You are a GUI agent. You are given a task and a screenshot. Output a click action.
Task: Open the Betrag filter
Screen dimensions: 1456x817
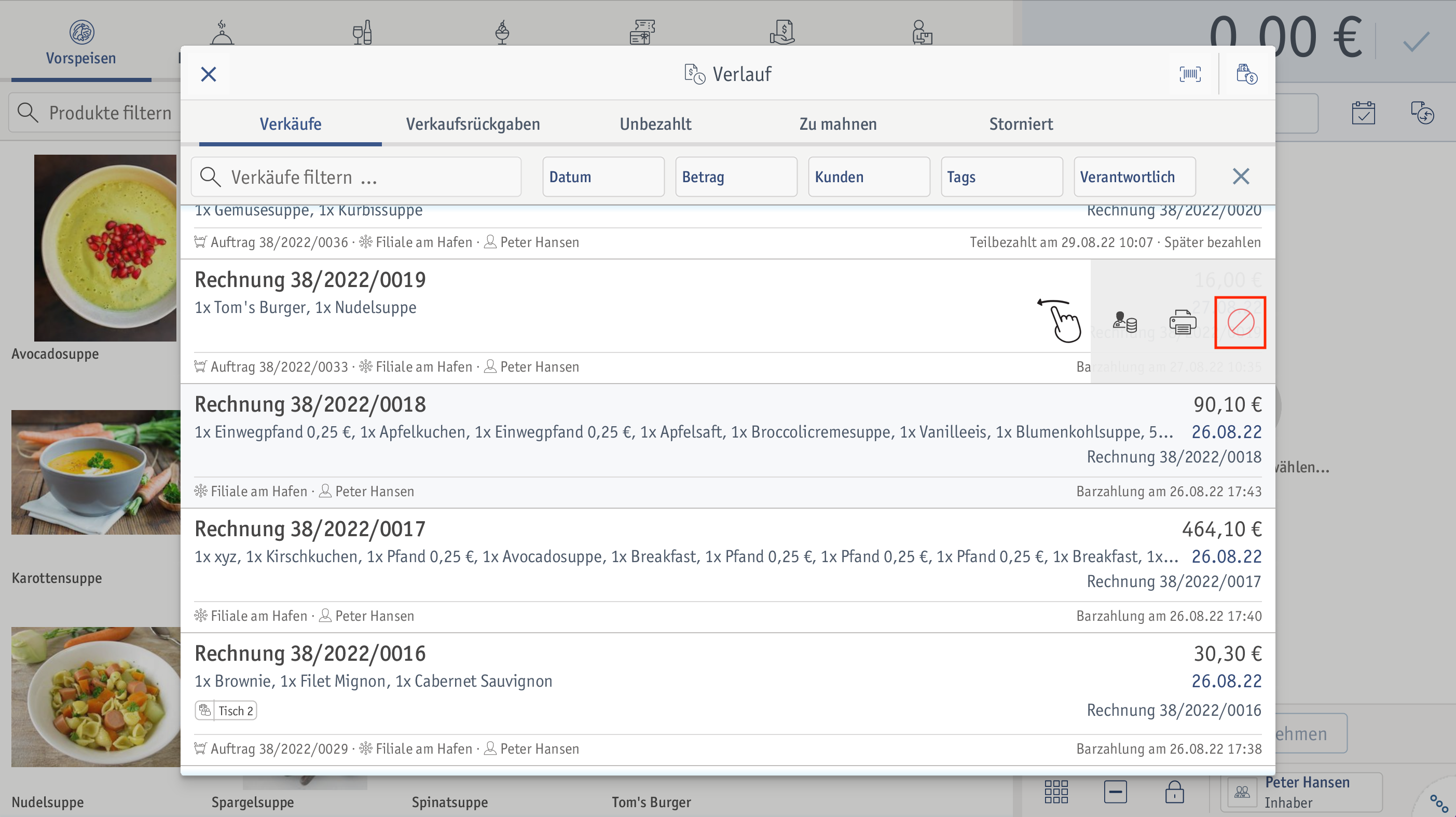(736, 177)
